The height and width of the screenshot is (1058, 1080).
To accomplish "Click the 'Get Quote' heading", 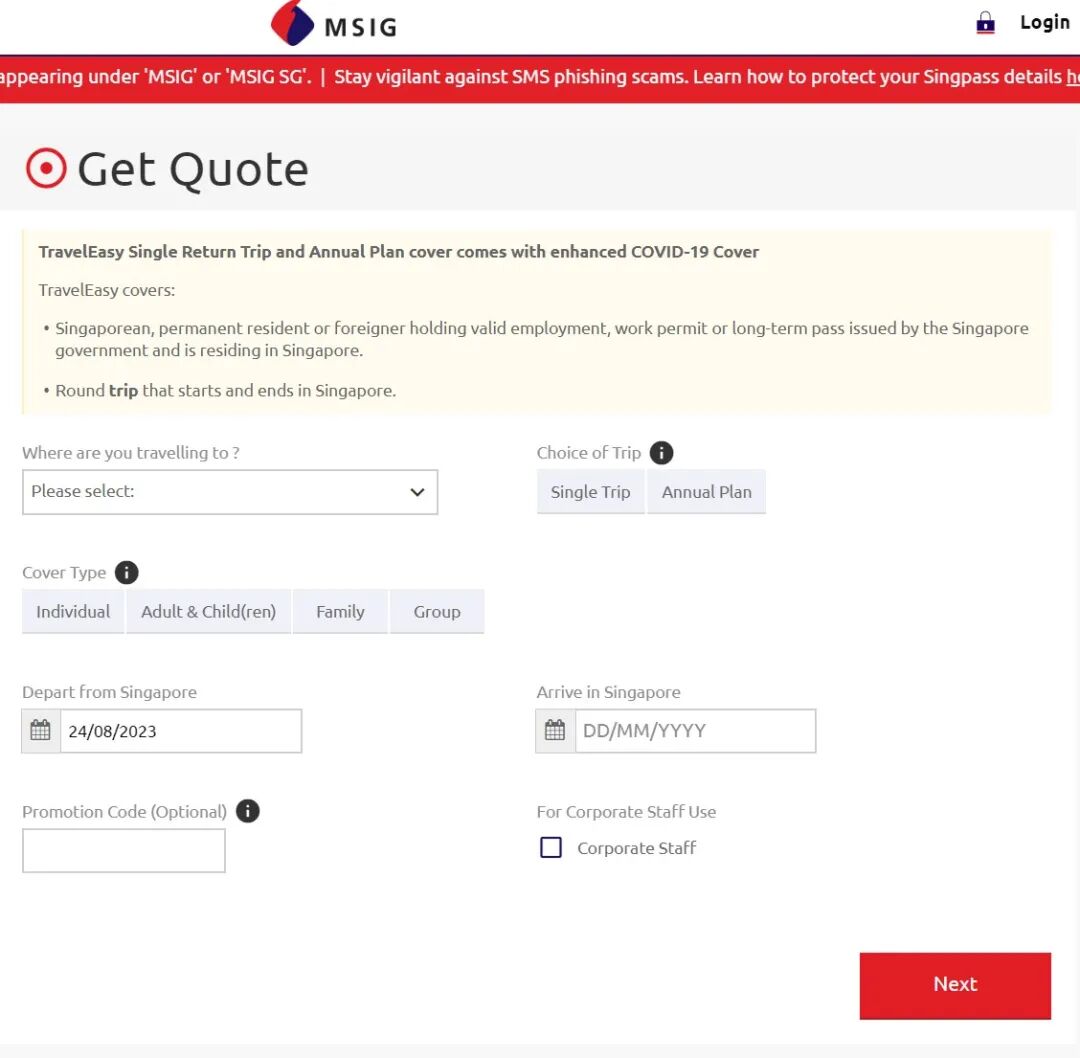I will click(193, 169).
